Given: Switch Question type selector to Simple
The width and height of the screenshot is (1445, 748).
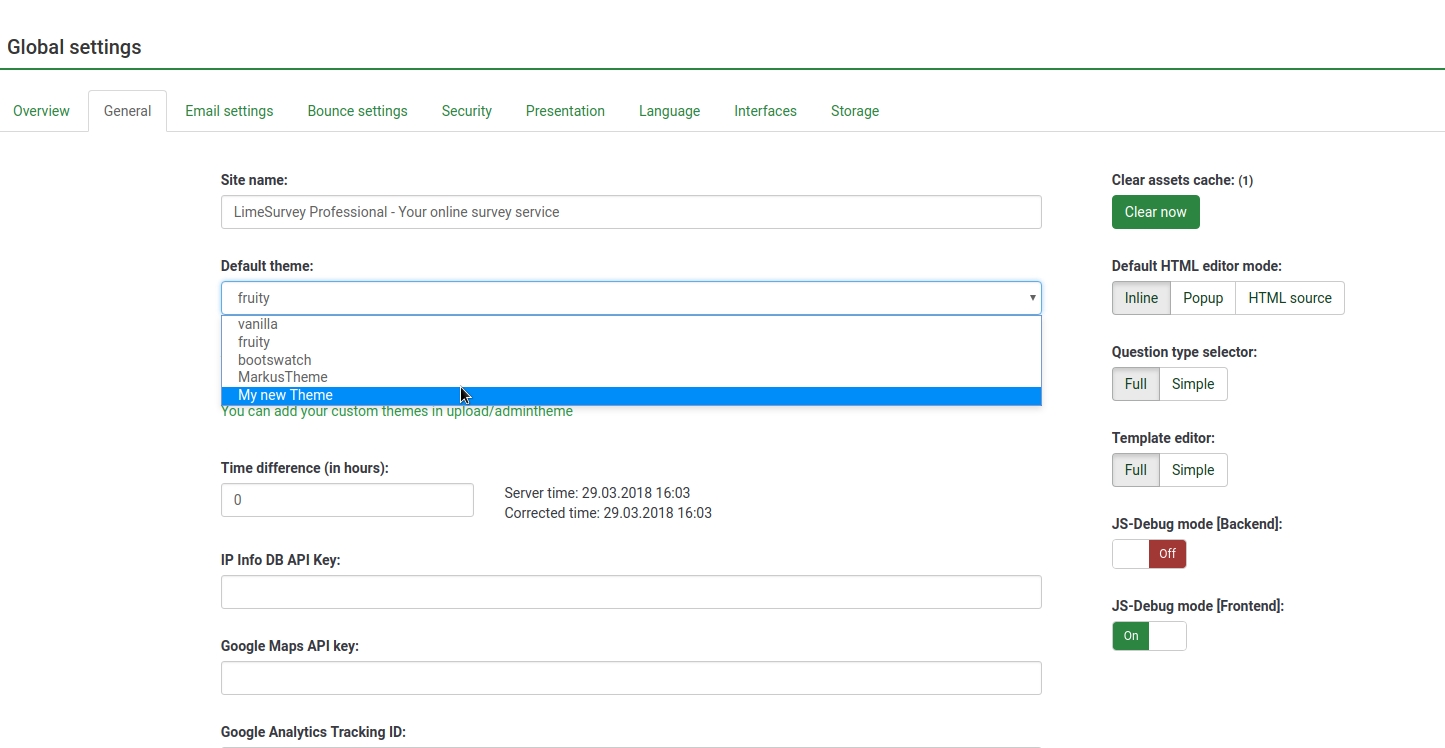Looking at the screenshot, I should pyautogui.click(x=1192, y=384).
